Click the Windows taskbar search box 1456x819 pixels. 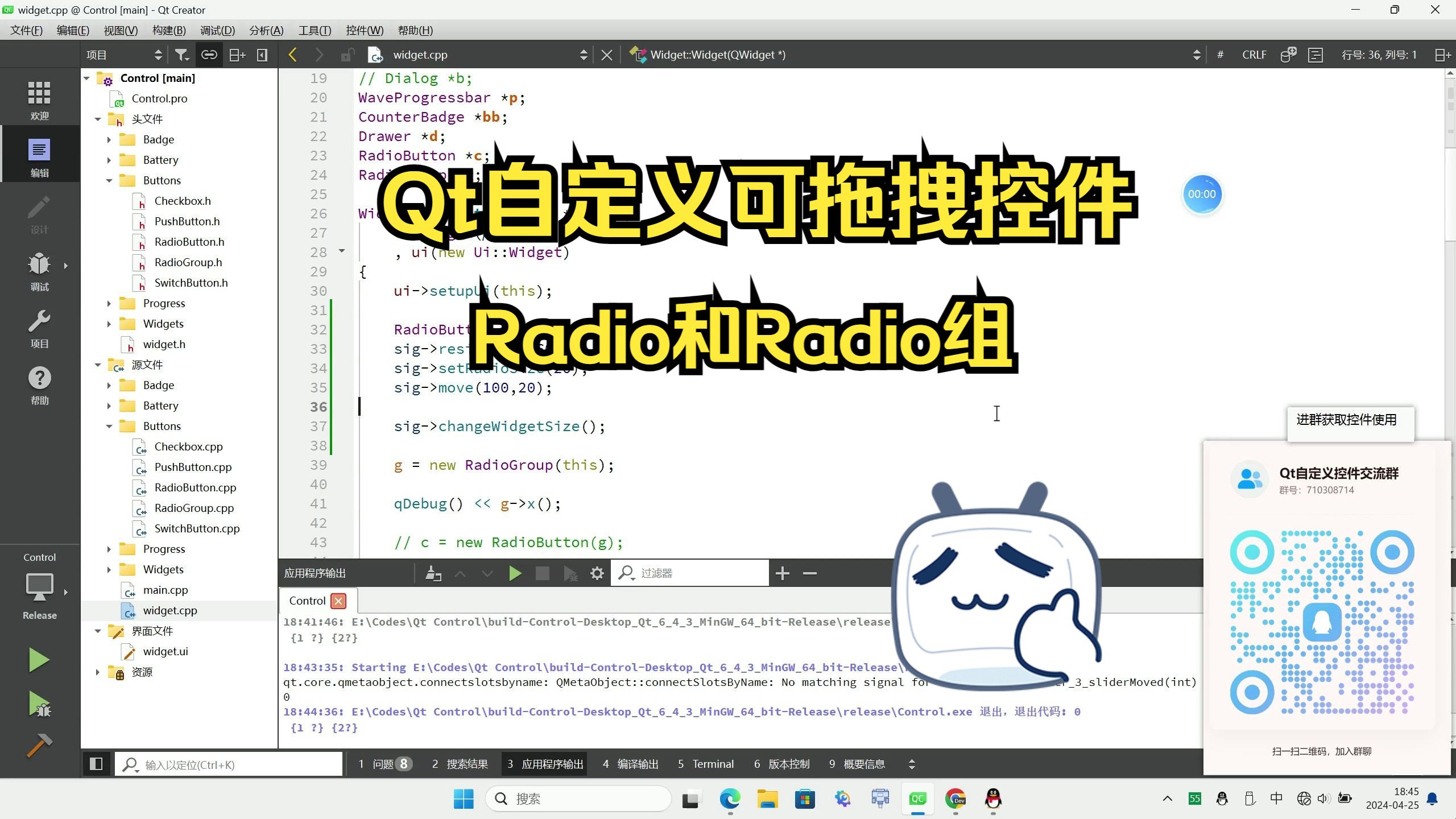(x=578, y=799)
